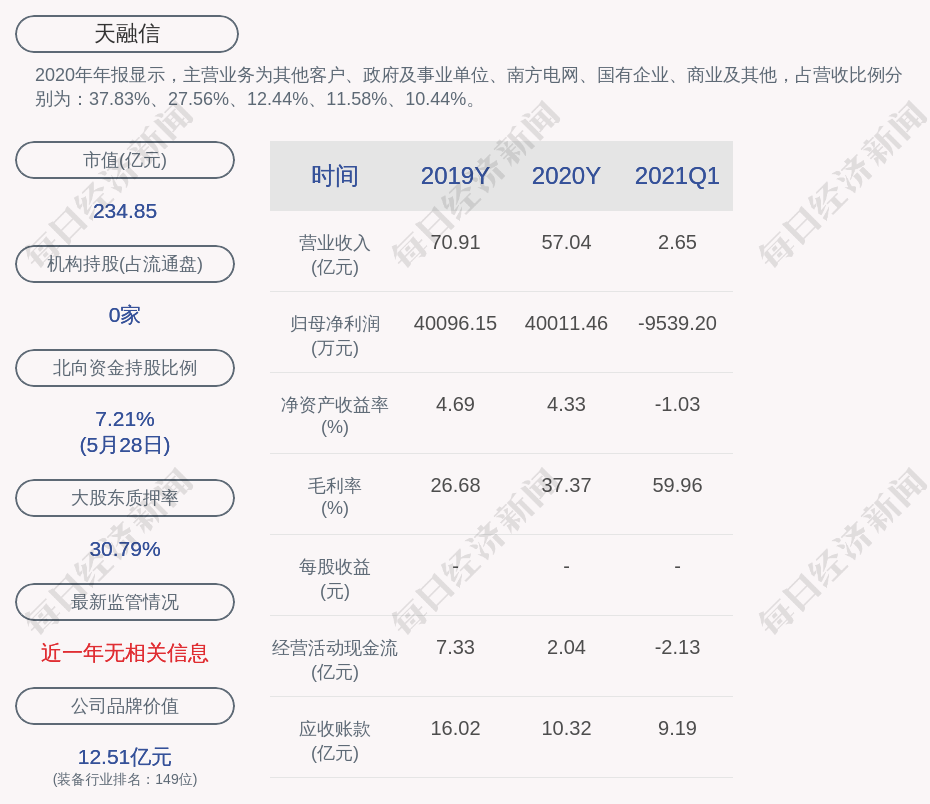Click the 近一年无相关信息 red text
The width and height of the screenshot is (930, 804).
(x=124, y=651)
